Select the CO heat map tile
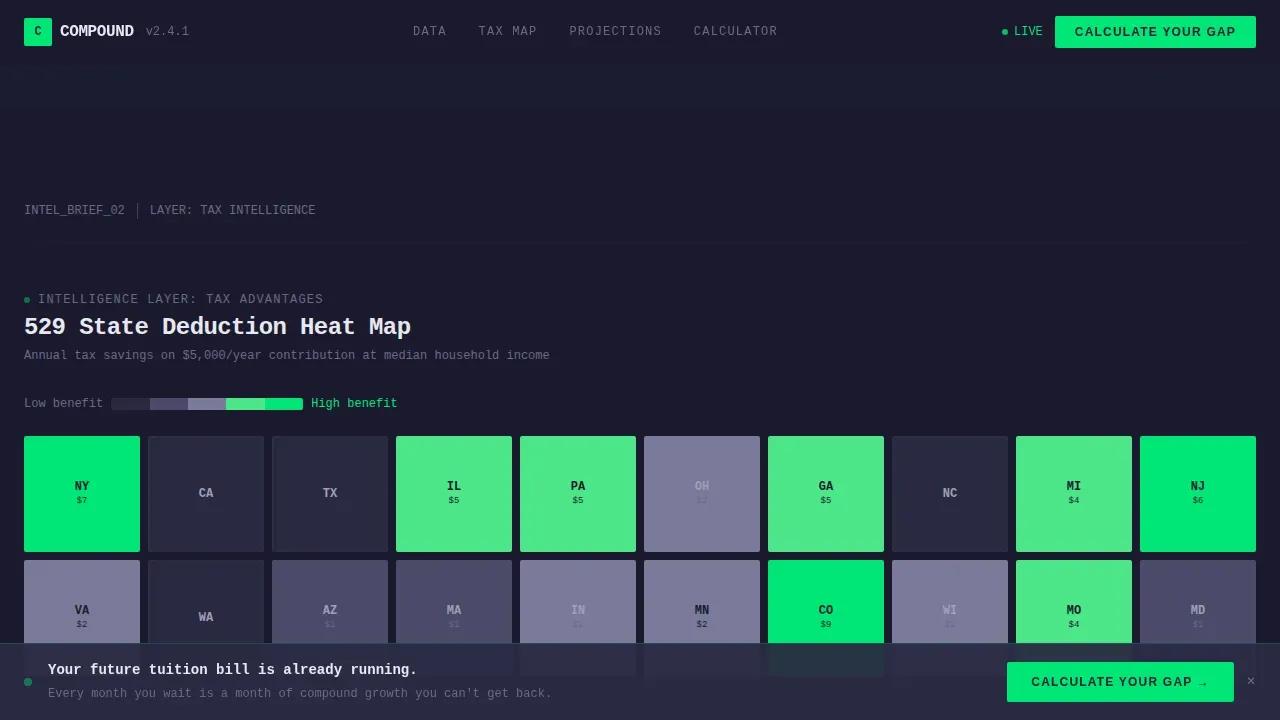The image size is (1280, 720). (x=826, y=602)
